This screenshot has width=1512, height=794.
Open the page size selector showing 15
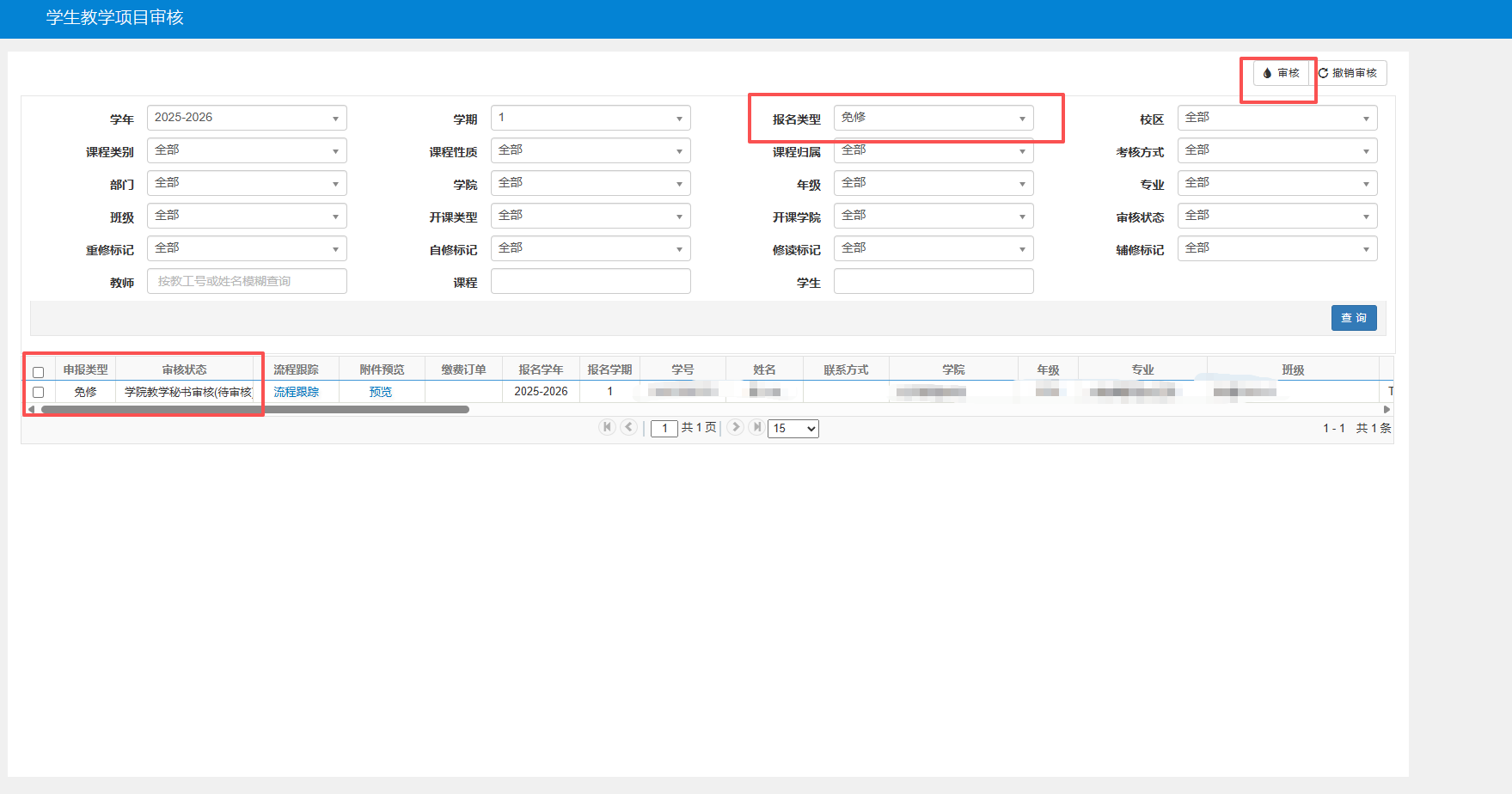pos(793,428)
